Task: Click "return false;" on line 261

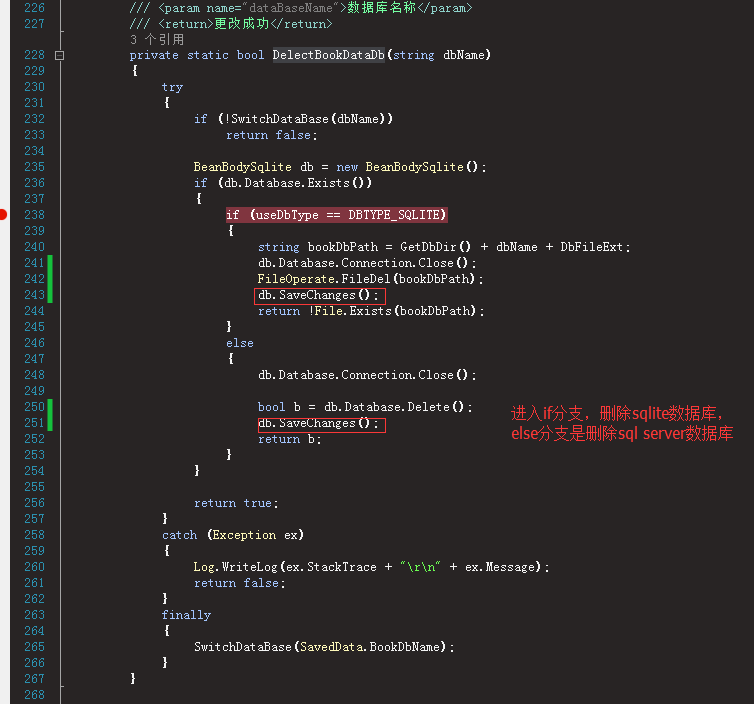Action: (x=239, y=583)
